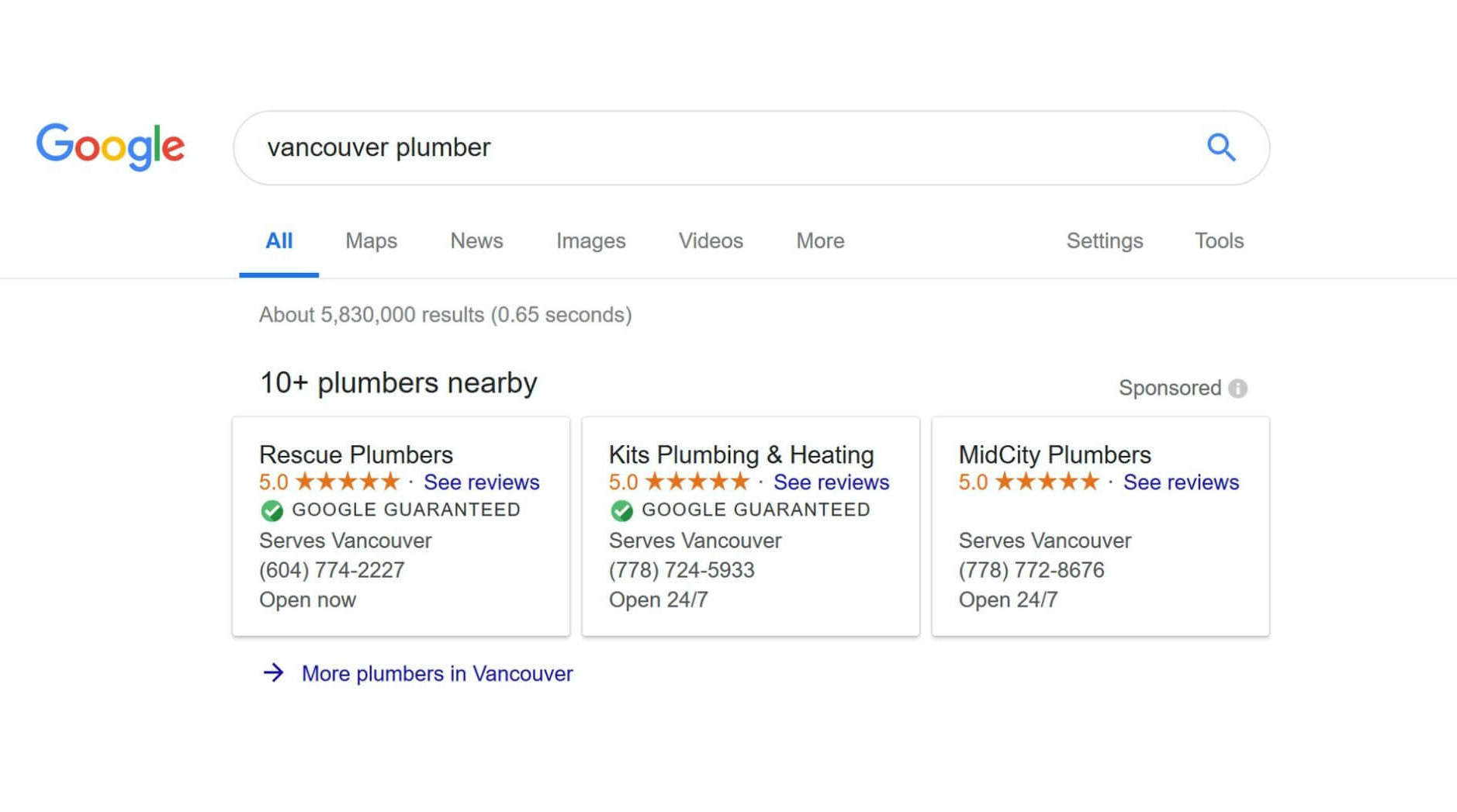Click Rescue Plumbers Google Guaranteed checkmark badge
This screenshot has width=1457, height=812.
click(x=272, y=510)
